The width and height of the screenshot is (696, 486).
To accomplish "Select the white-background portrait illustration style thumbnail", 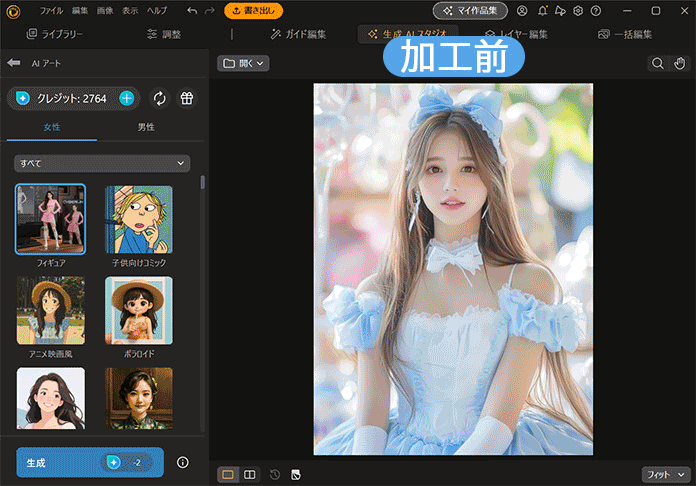I will pyautogui.click(x=51, y=398).
